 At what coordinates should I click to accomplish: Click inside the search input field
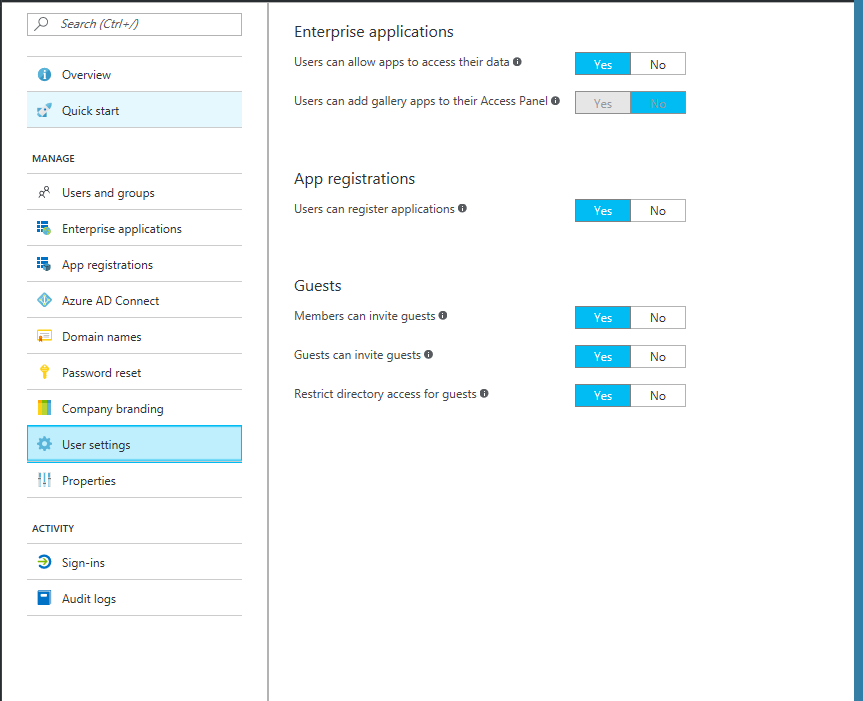tap(140, 24)
